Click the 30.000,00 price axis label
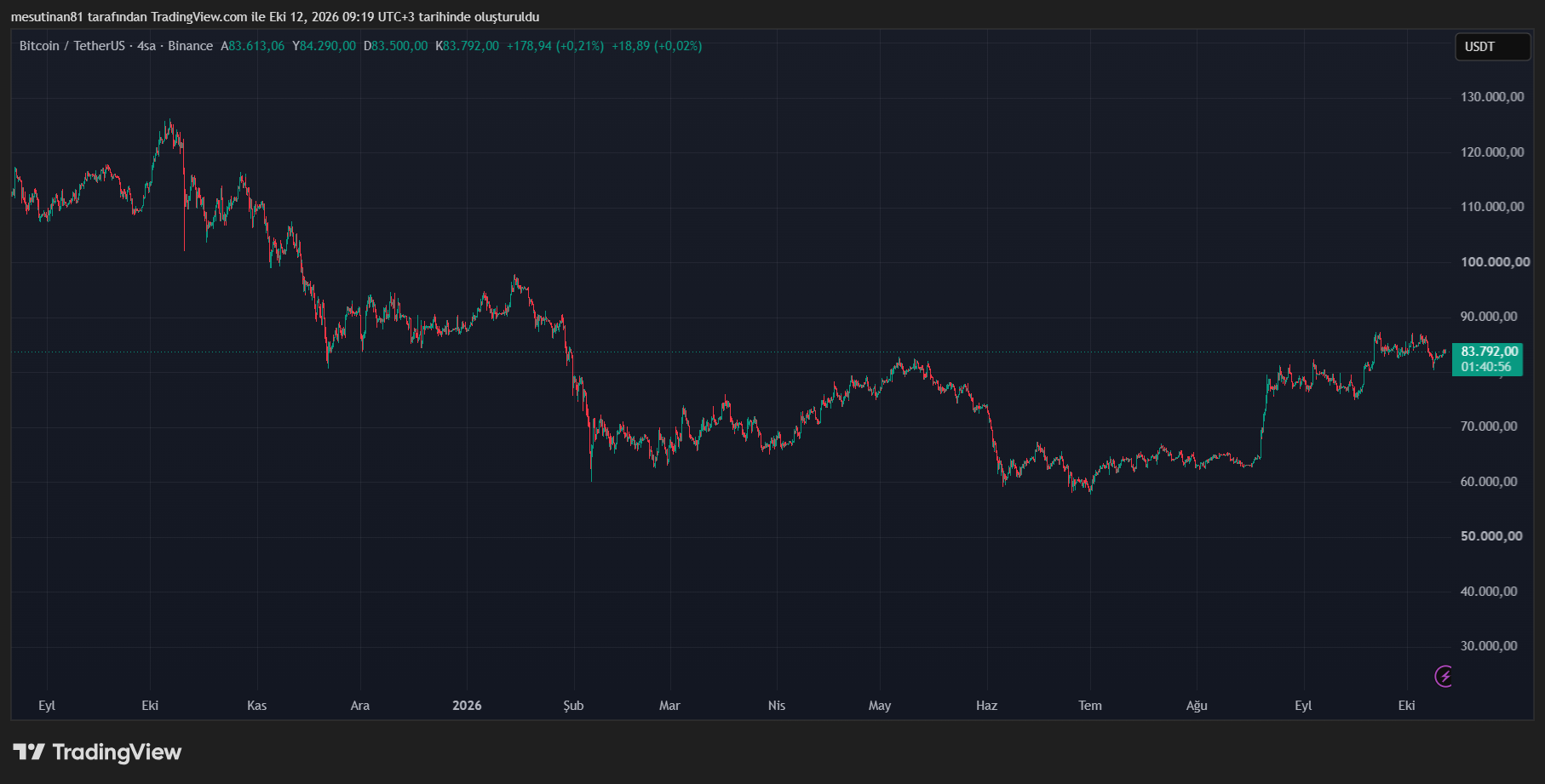 tap(1489, 646)
